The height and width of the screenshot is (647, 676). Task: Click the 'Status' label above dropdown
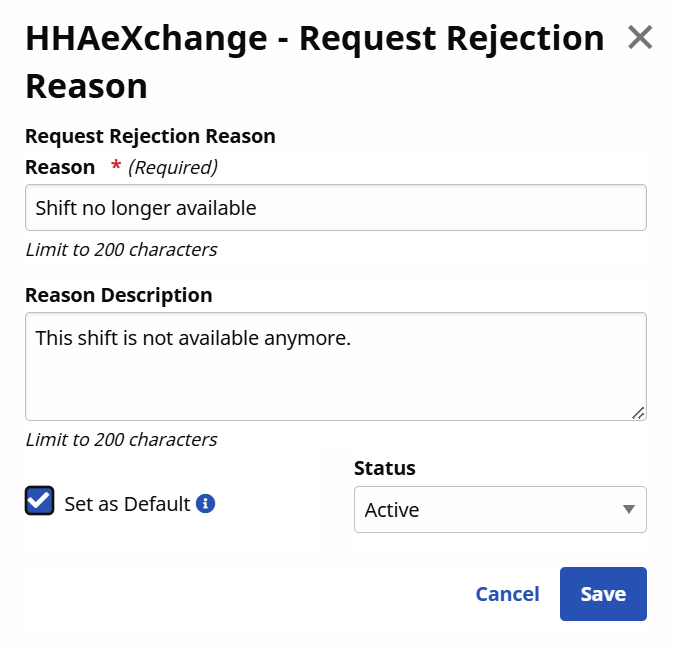coord(385,468)
